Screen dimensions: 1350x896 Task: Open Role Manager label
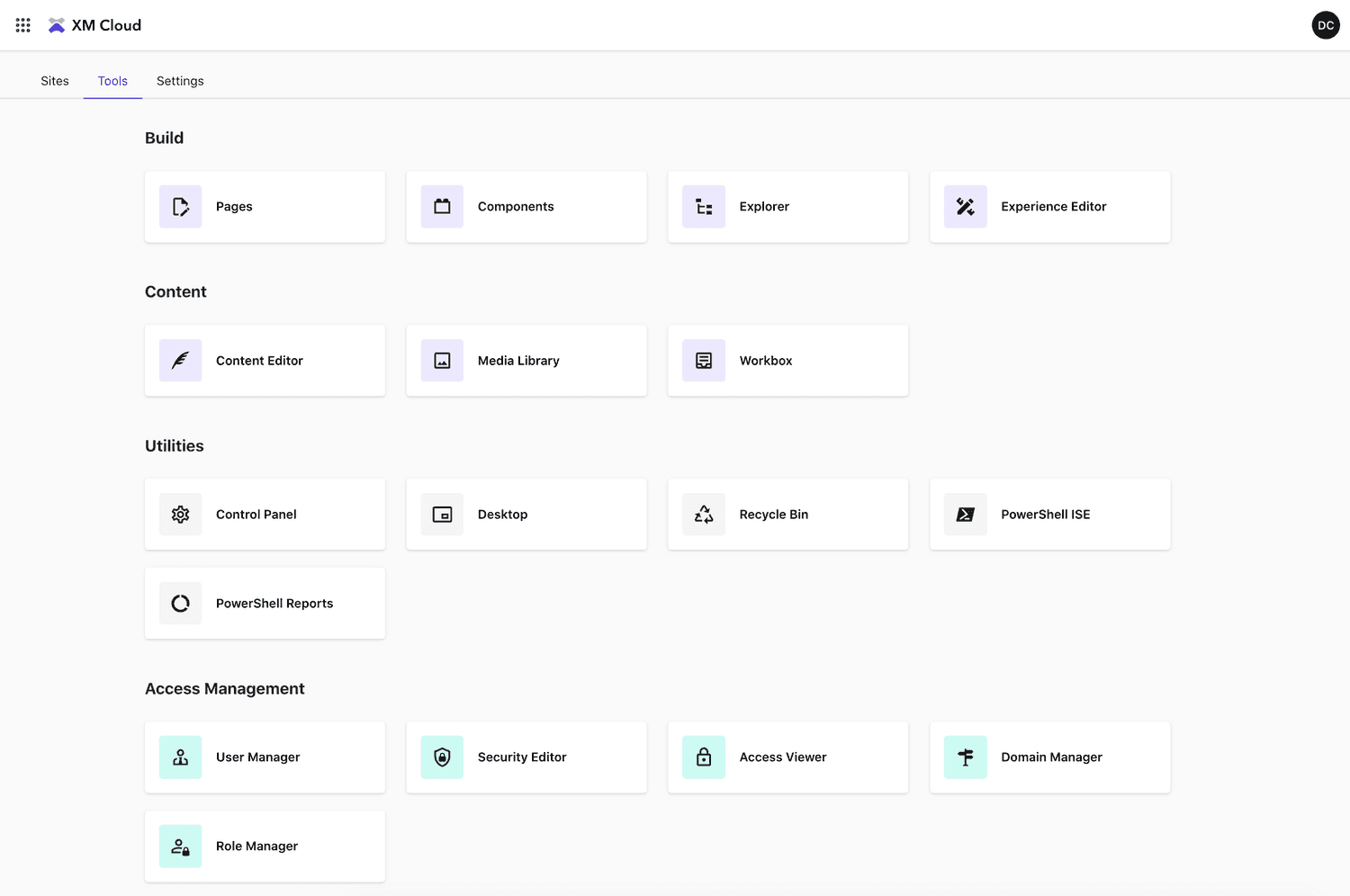coord(256,847)
